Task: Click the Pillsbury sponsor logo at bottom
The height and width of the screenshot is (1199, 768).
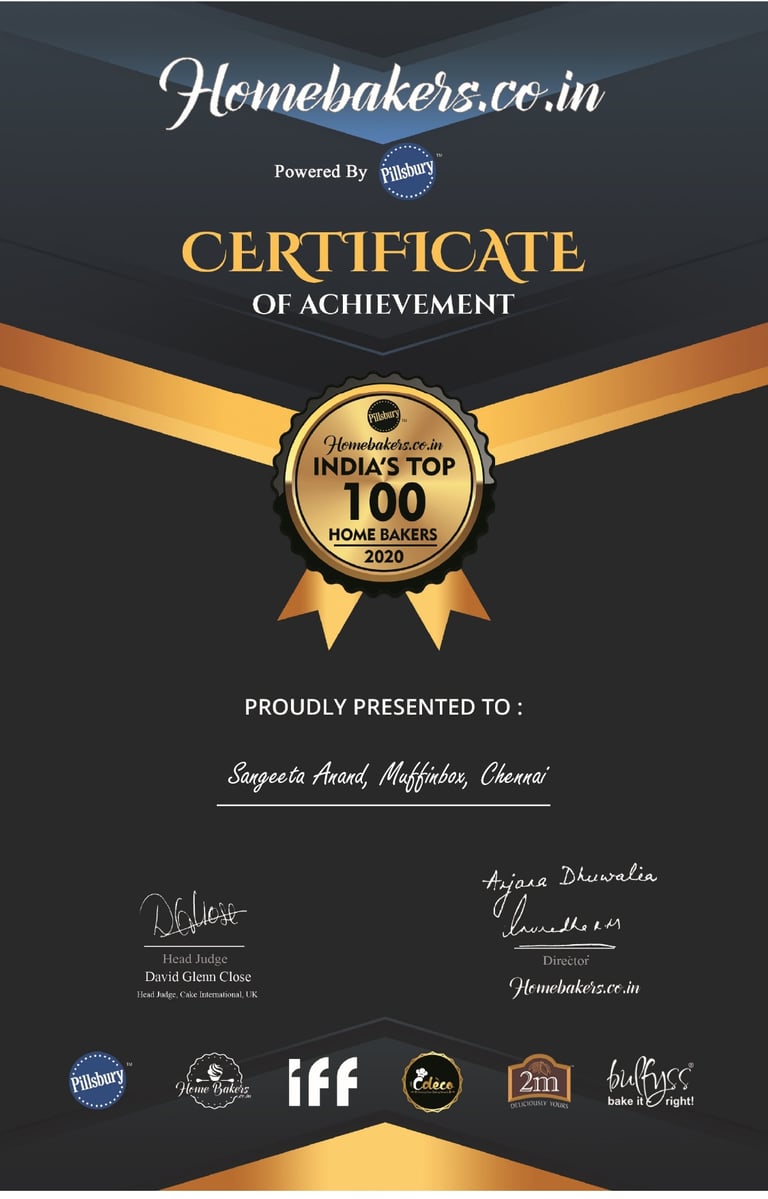Action: 98,1080
